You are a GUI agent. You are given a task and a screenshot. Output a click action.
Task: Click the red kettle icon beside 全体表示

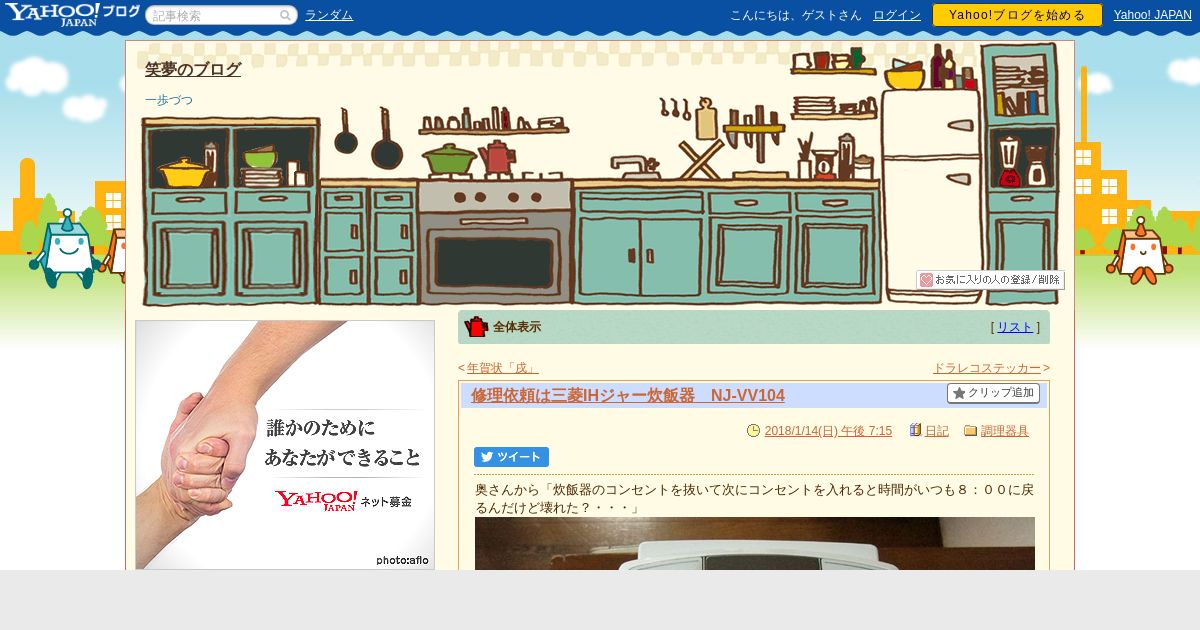click(x=476, y=327)
